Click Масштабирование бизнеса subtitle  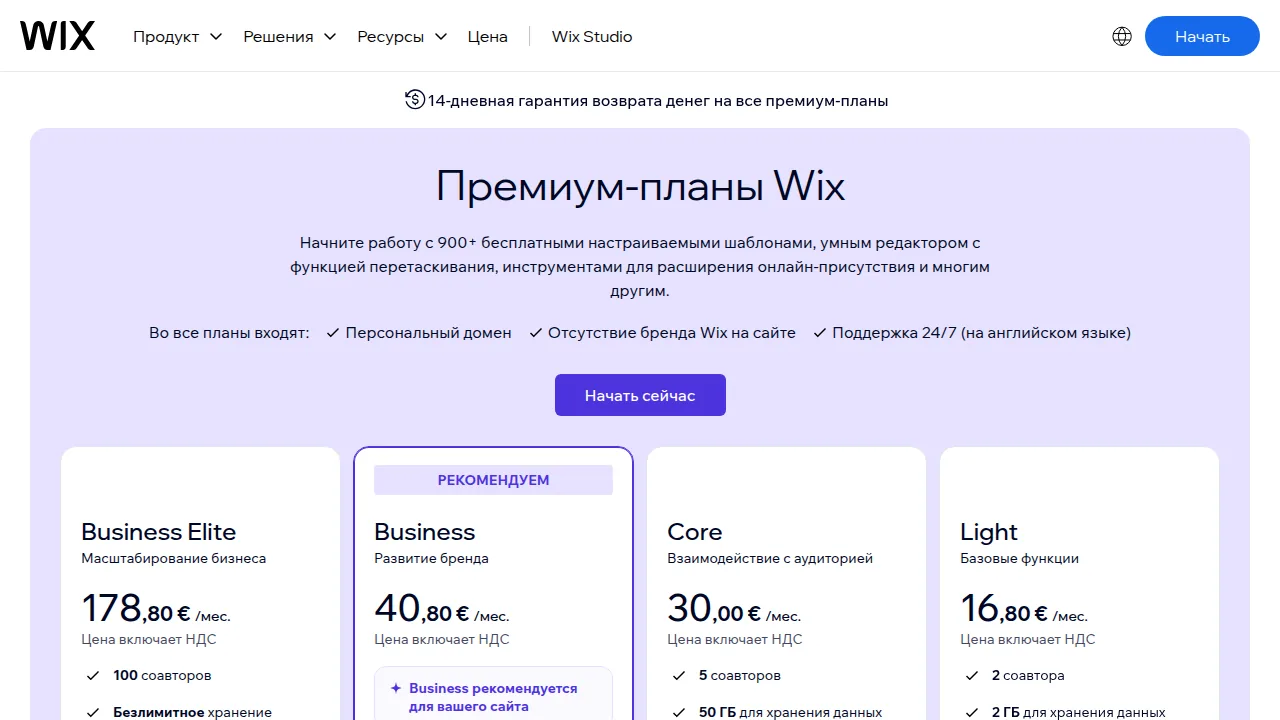[173, 558]
